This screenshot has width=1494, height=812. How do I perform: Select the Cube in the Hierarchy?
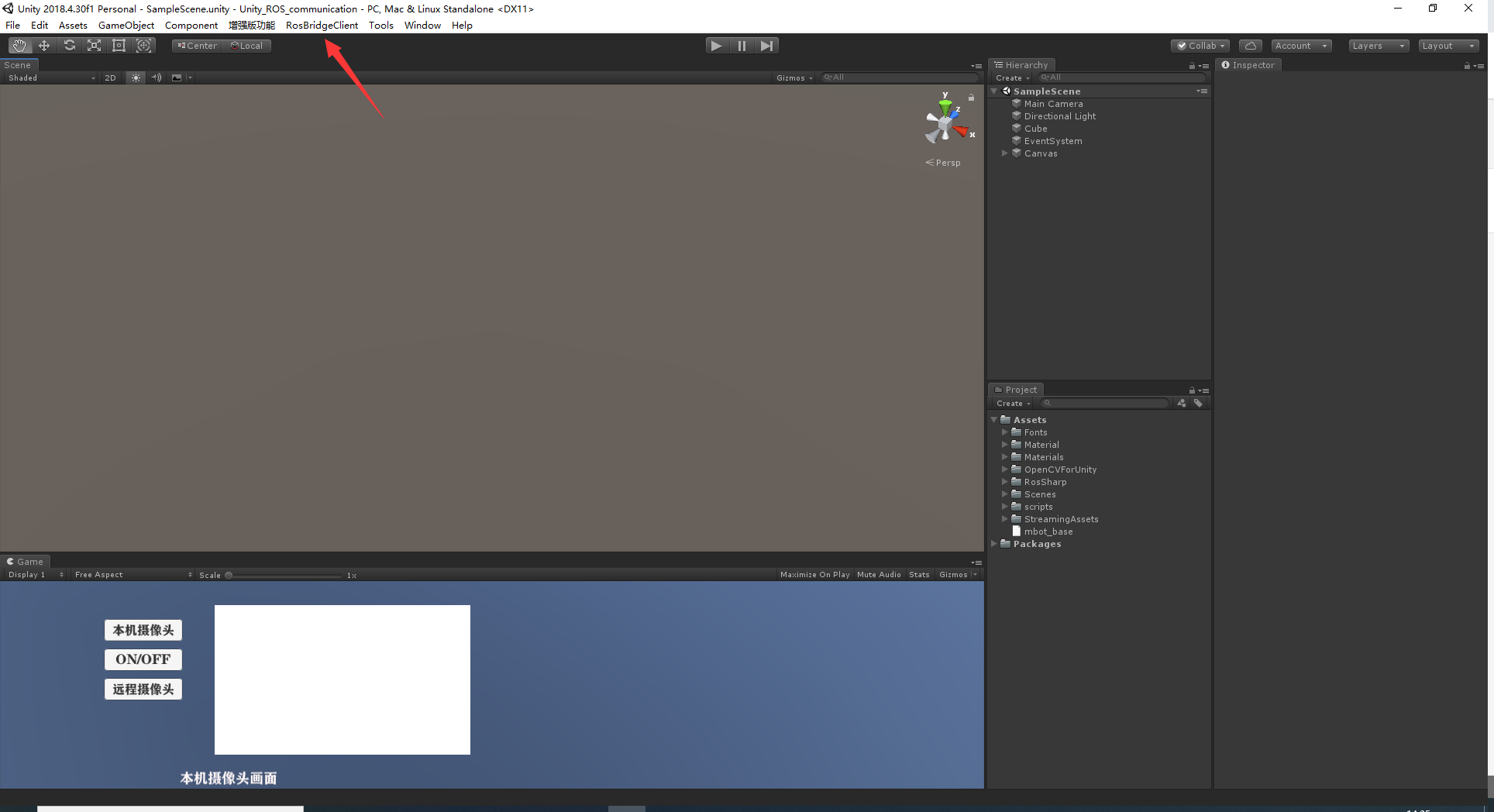[x=1036, y=128]
